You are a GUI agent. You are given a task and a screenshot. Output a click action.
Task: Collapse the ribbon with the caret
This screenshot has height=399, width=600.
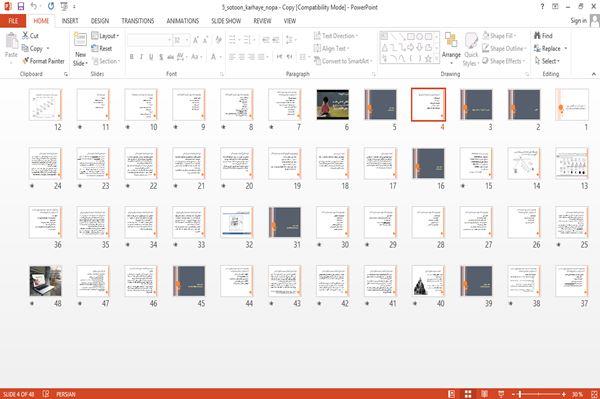pyautogui.click(x=593, y=74)
